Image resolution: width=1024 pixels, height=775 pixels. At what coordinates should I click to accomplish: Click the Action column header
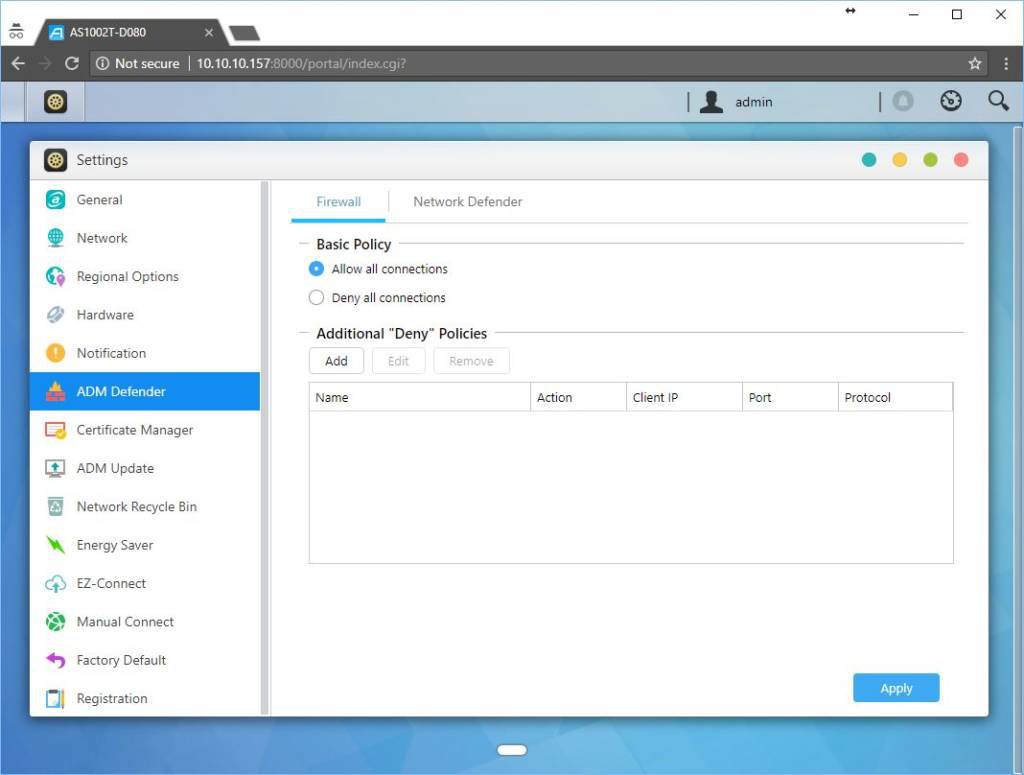(x=579, y=398)
